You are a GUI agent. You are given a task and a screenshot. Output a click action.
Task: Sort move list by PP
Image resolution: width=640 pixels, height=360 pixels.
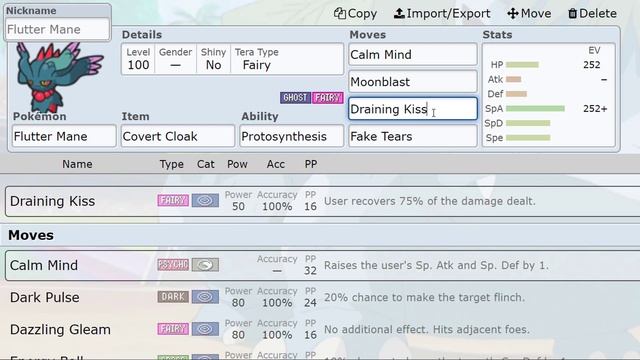point(311,164)
